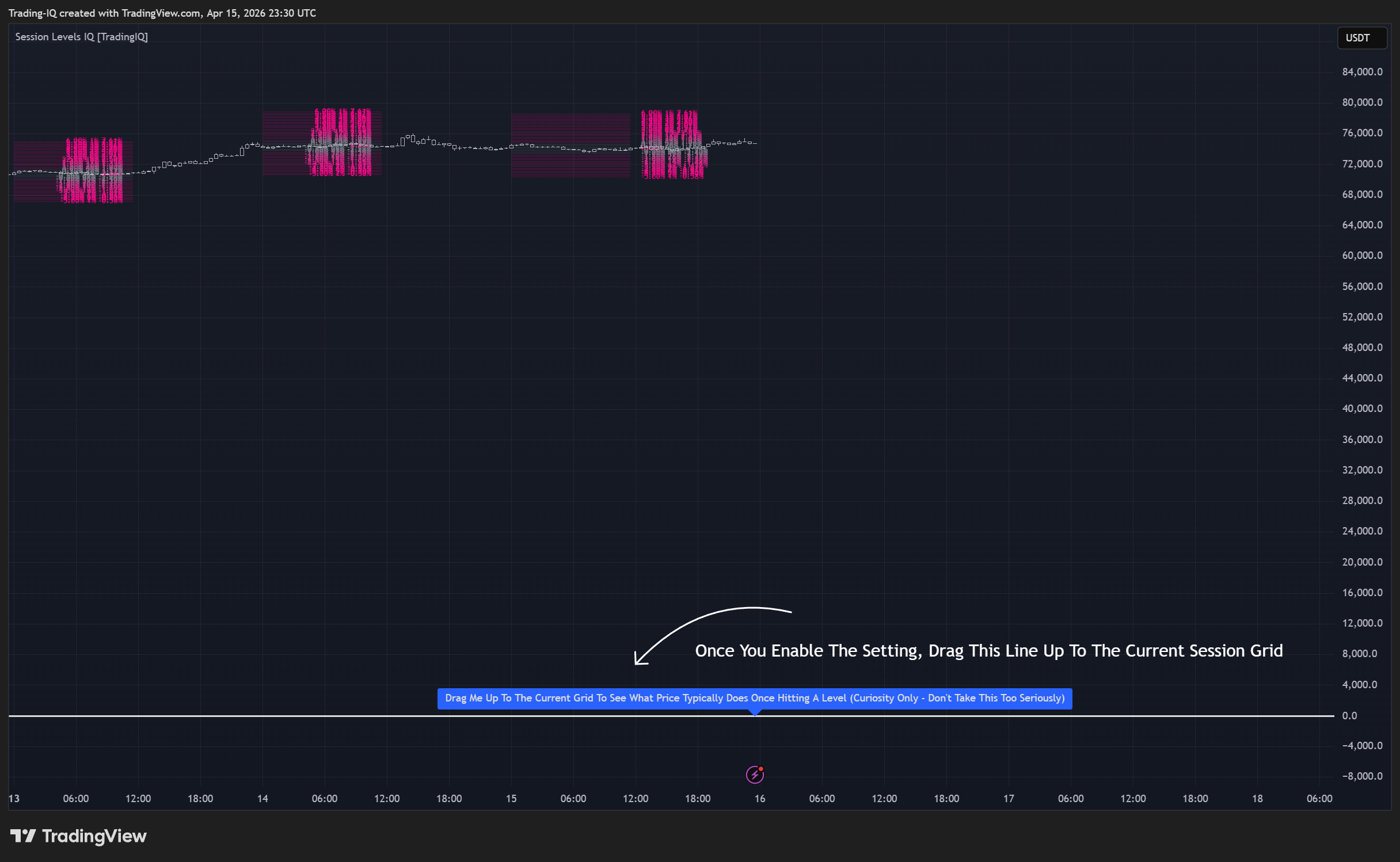
Task: Open the USDT currency selector
Action: coord(1361,38)
